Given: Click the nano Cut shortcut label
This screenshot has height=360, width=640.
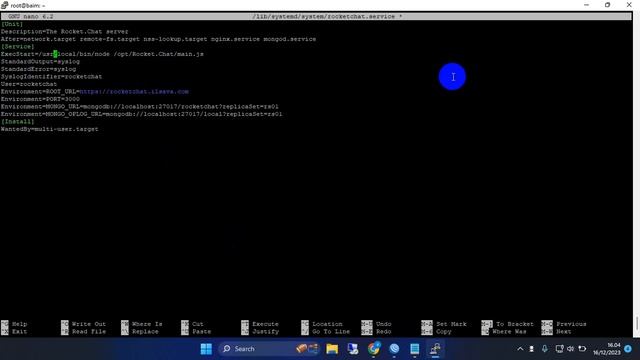Looking at the screenshot, I should point(198,324).
